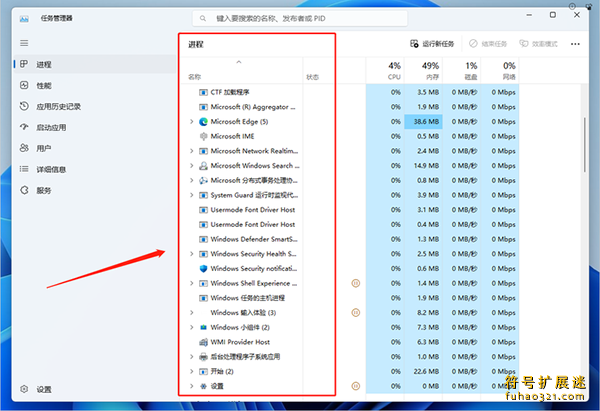Click the 开始 process icon

(203, 371)
